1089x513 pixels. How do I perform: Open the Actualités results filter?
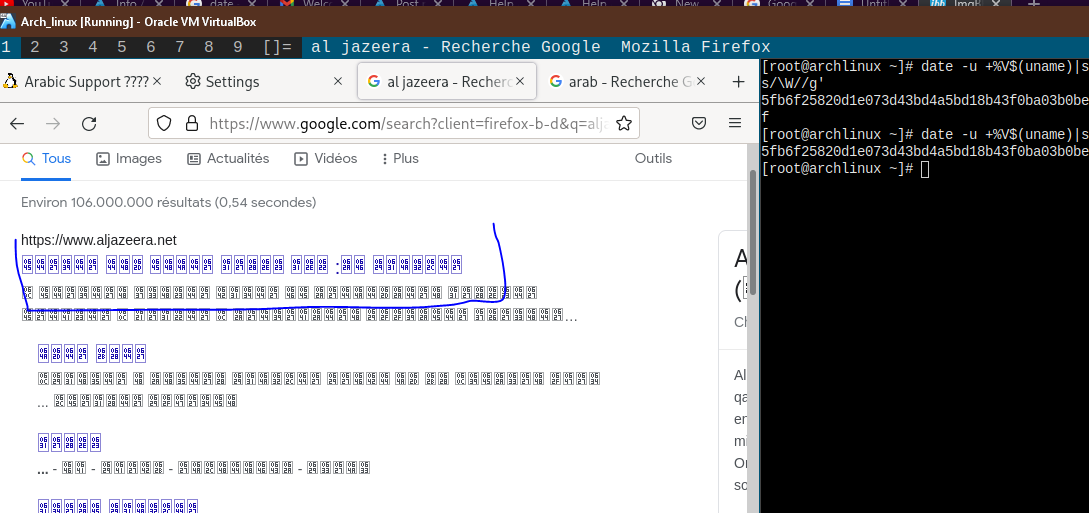[228, 159]
